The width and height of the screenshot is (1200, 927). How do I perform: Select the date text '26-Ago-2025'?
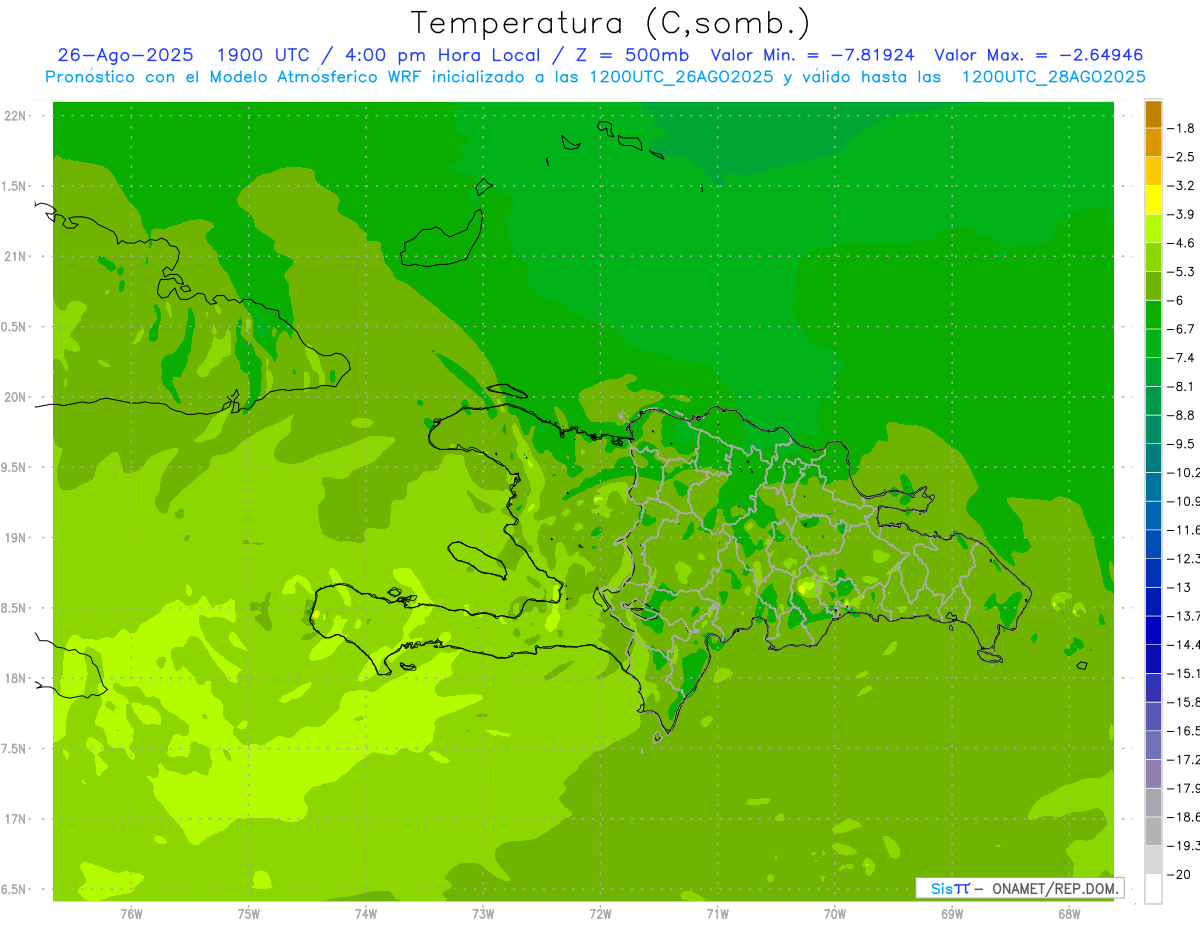tap(126, 55)
